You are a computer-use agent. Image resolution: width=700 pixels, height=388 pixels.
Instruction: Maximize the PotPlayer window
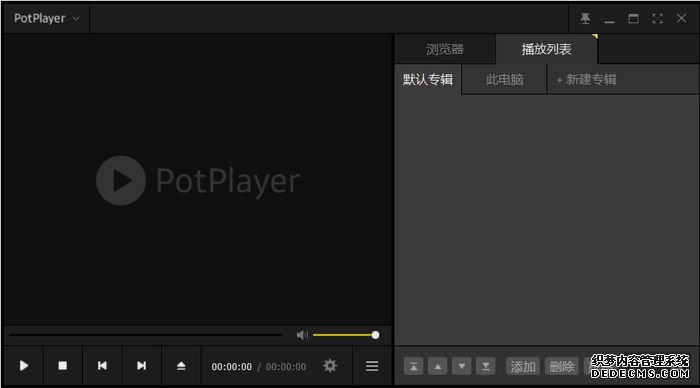[633, 18]
